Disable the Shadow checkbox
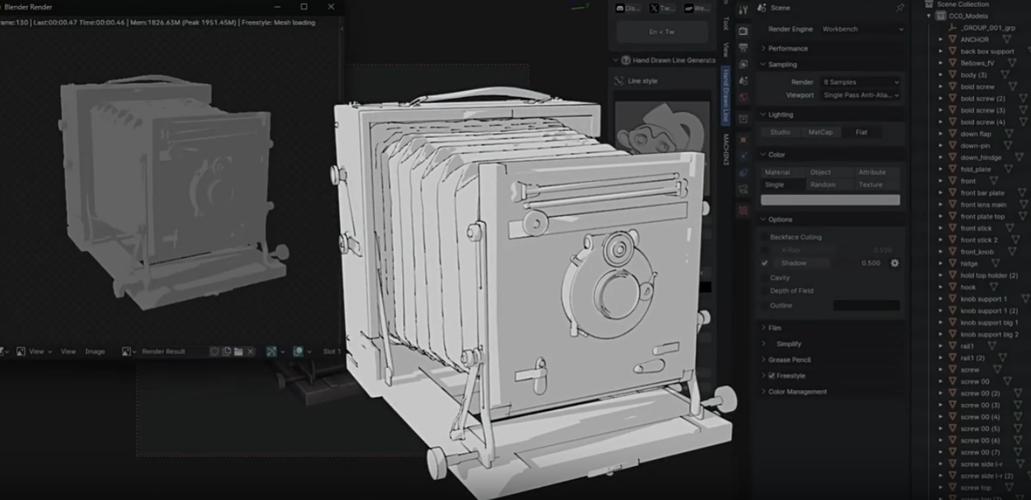 coord(764,263)
